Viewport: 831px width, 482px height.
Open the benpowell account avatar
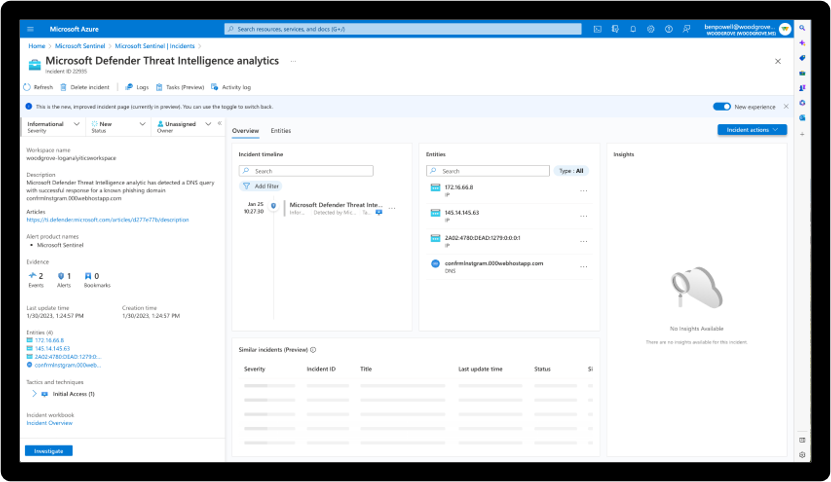pos(785,29)
